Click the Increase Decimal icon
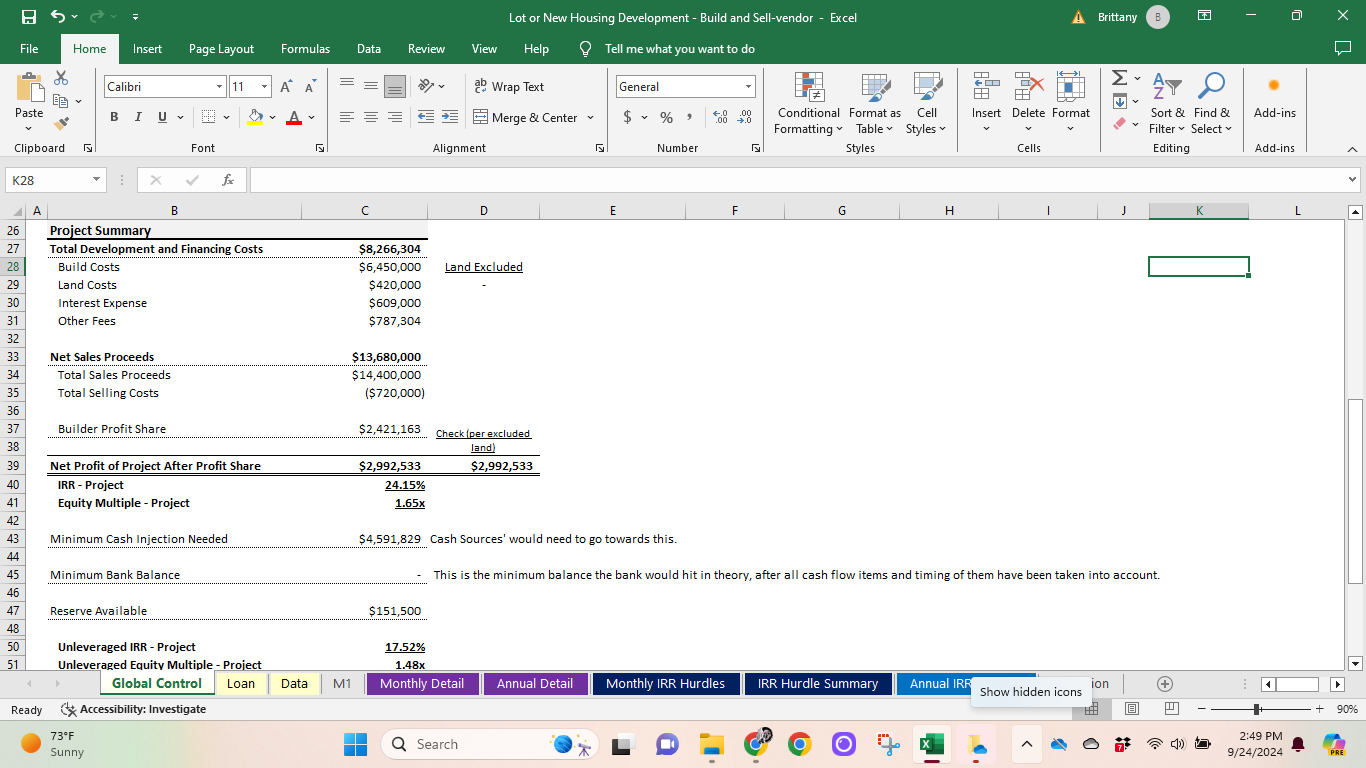The height and width of the screenshot is (768, 1366). coord(720,117)
